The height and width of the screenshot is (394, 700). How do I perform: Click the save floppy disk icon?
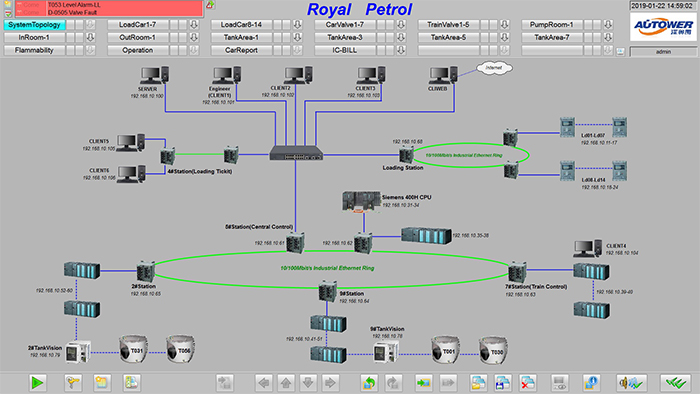(503, 382)
